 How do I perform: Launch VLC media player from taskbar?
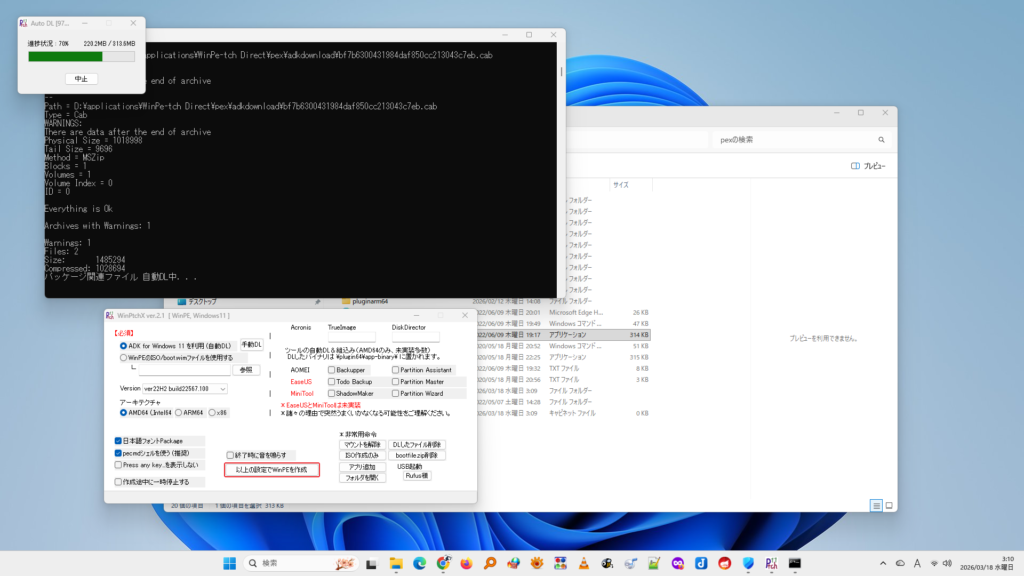tap(583, 563)
